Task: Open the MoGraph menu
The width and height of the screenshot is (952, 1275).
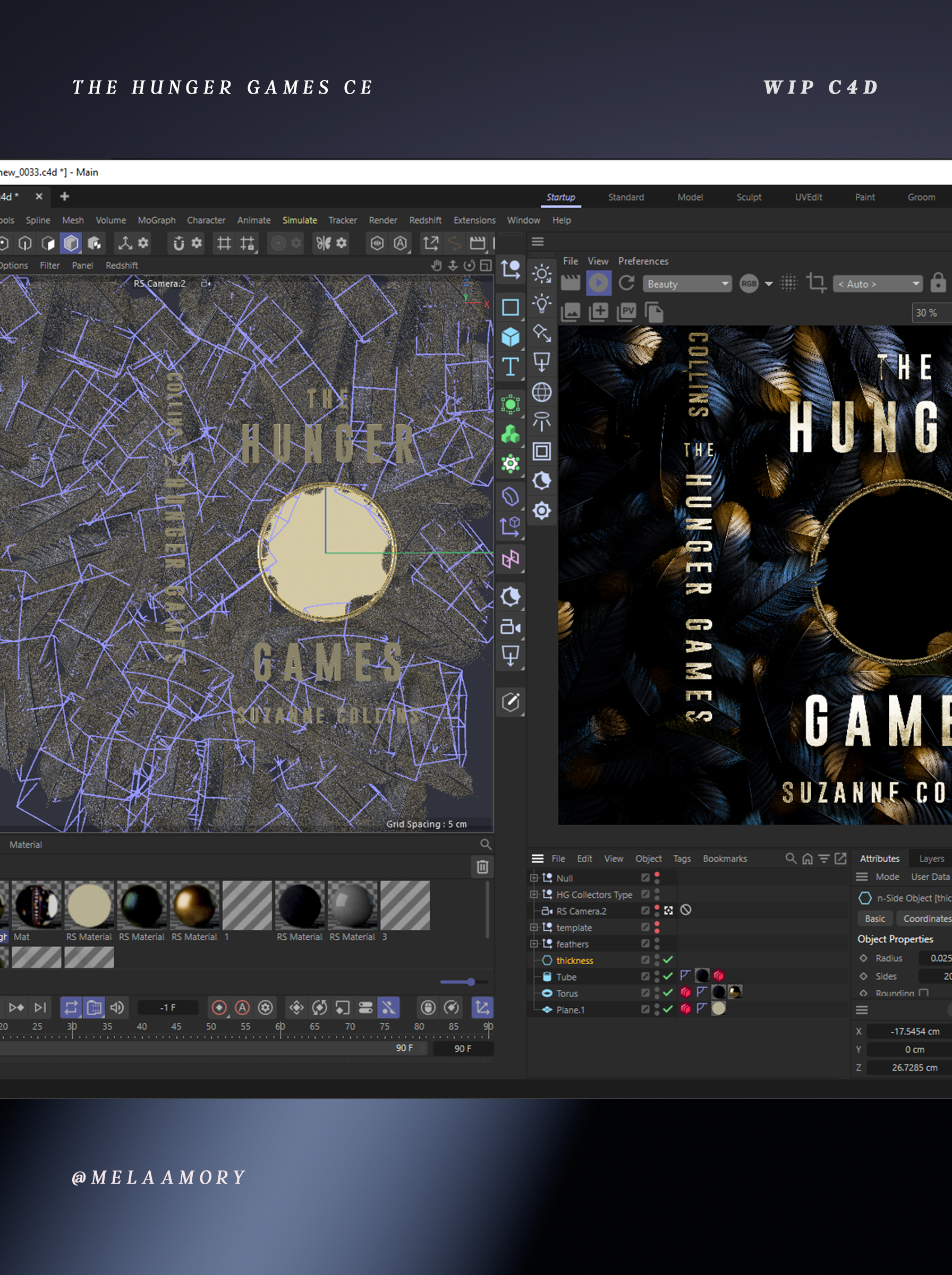Action: 157,220
